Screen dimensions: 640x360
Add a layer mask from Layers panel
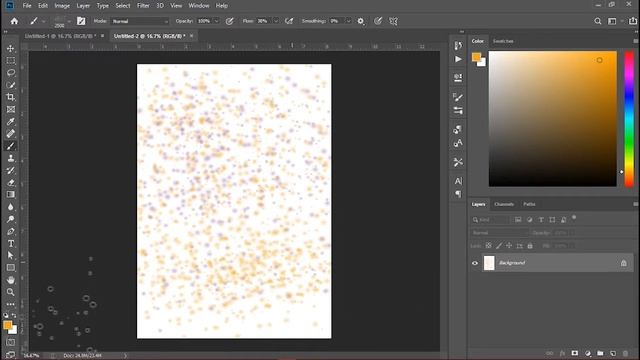pyautogui.click(x=575, y=353)
